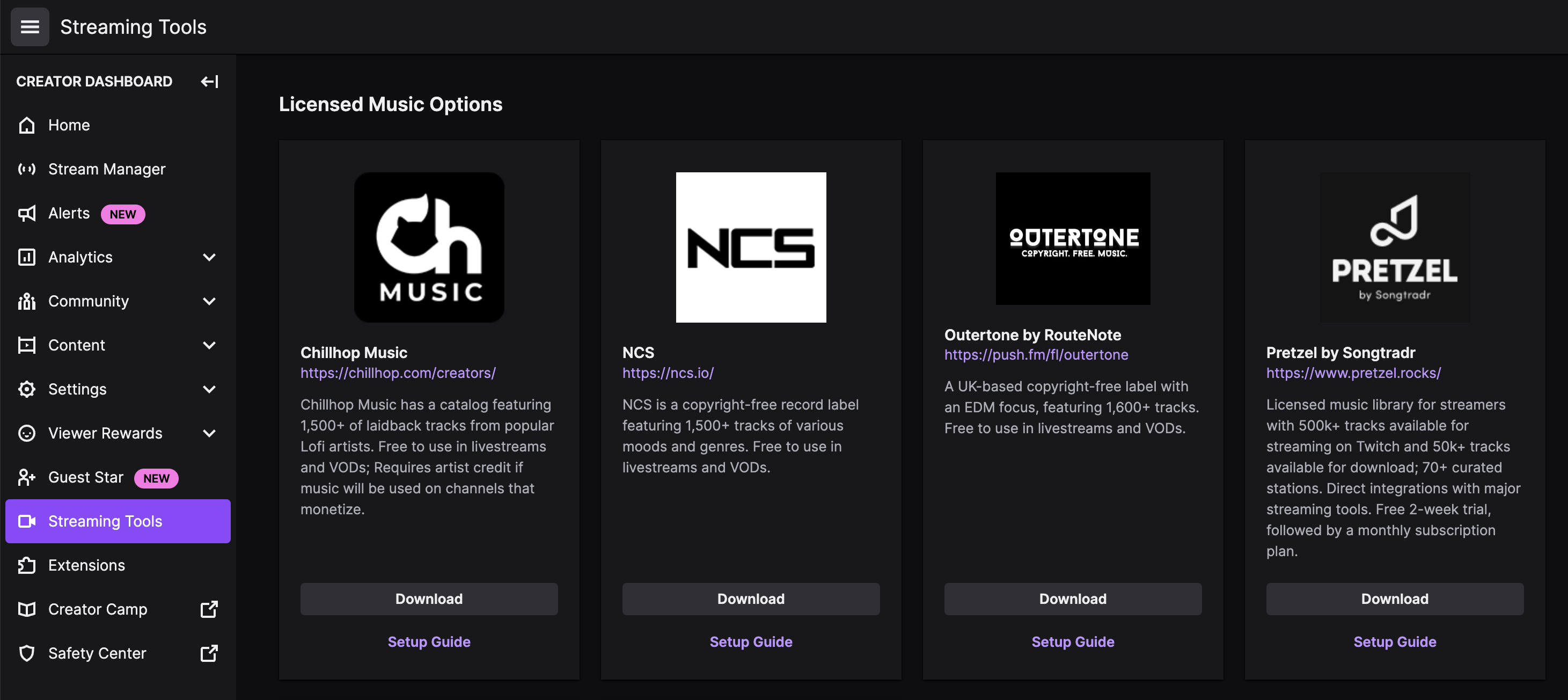
Task: Click the Guest Star person icon
Action: (27, 478)
